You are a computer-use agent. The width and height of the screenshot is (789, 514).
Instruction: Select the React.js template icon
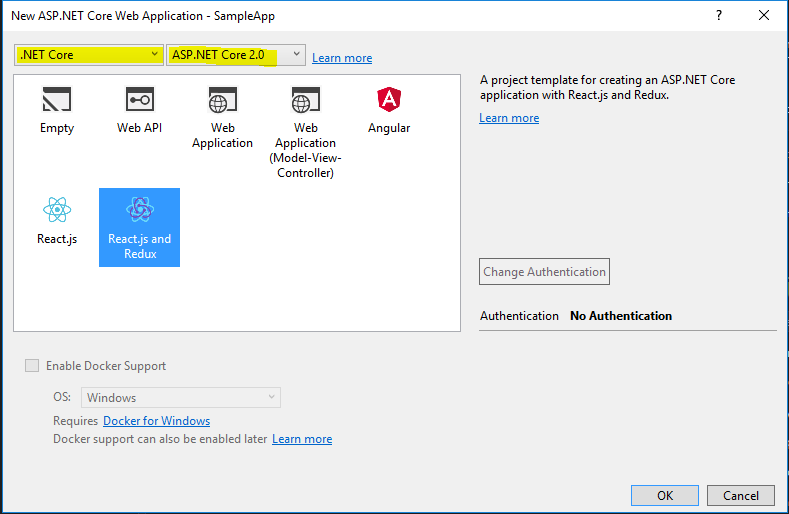57,209
